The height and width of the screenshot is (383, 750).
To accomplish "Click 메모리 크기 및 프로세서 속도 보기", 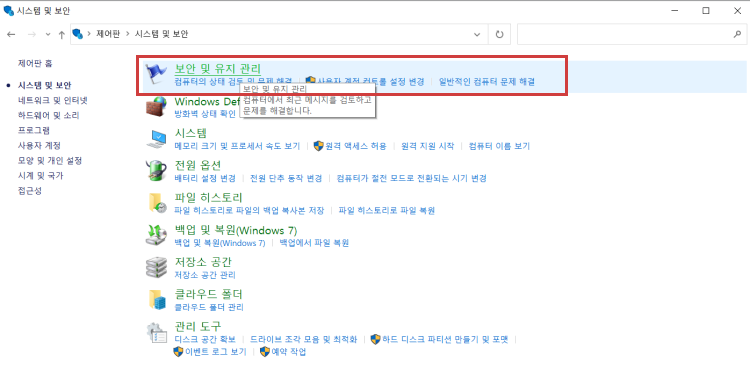I will pos(237,146).
